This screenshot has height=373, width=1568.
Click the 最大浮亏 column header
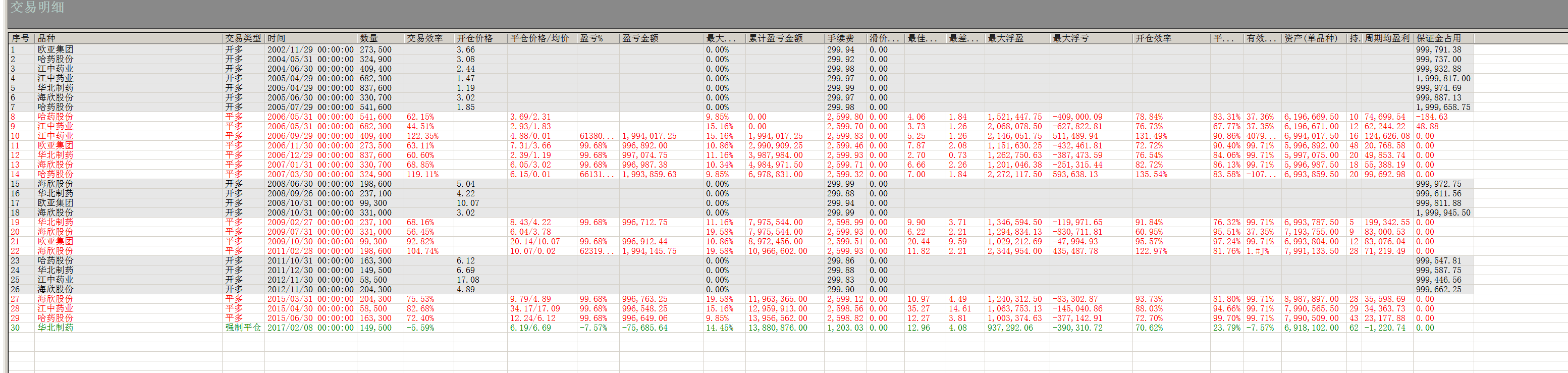click(1092, 38)
